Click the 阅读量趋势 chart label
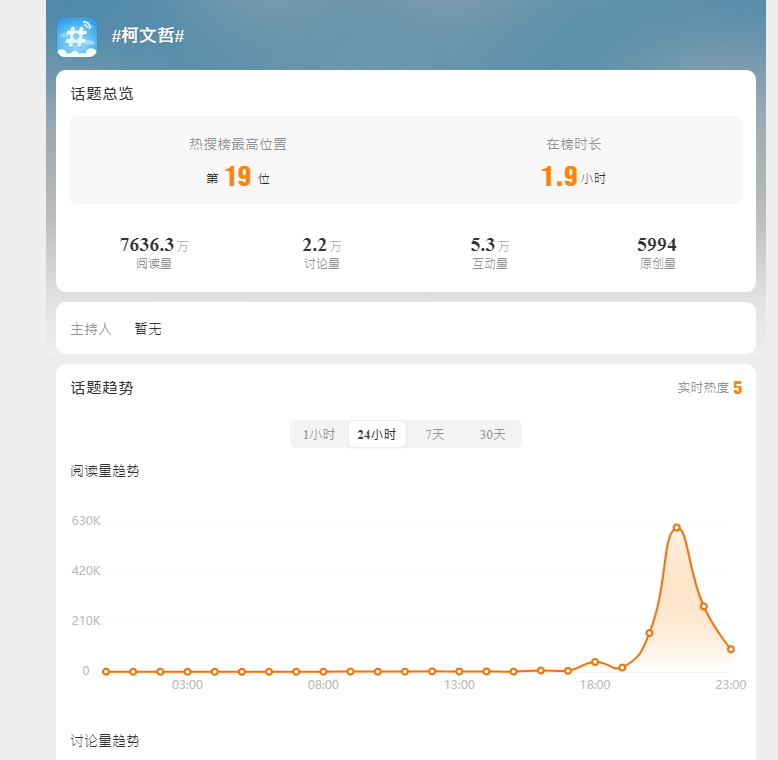 pyautogui.click(x=105, y=471)
